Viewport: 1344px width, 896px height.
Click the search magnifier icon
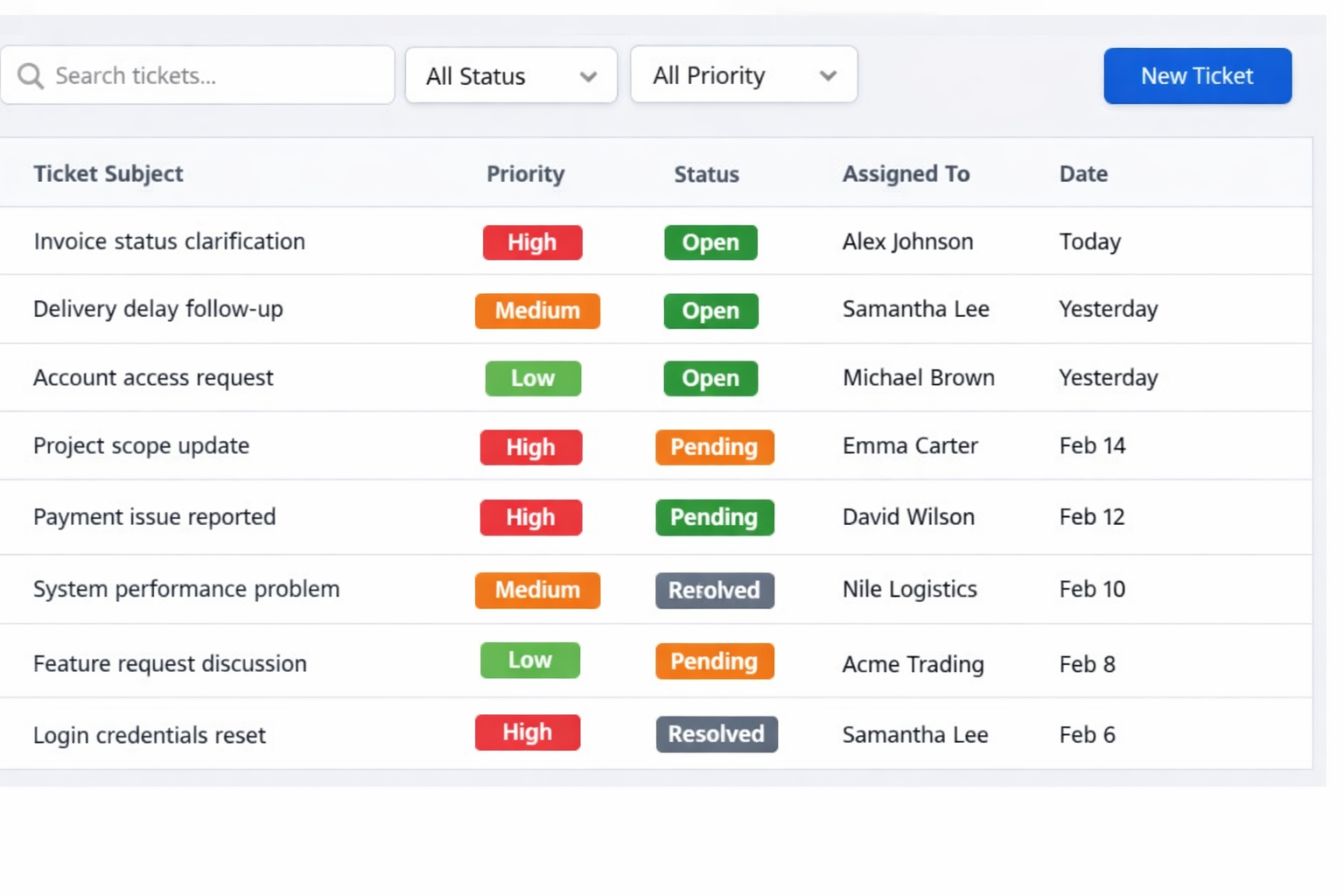point(31,76)
